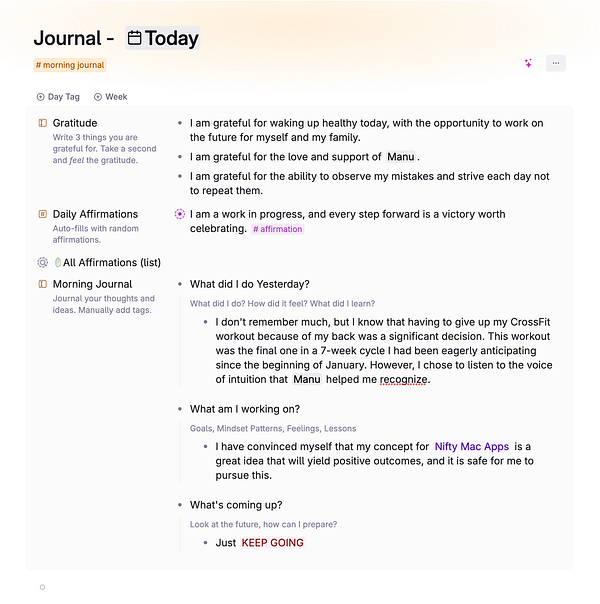600x604 pixels.
Task: Open the #morning journal supertag
Action: (x=70, y=65)
